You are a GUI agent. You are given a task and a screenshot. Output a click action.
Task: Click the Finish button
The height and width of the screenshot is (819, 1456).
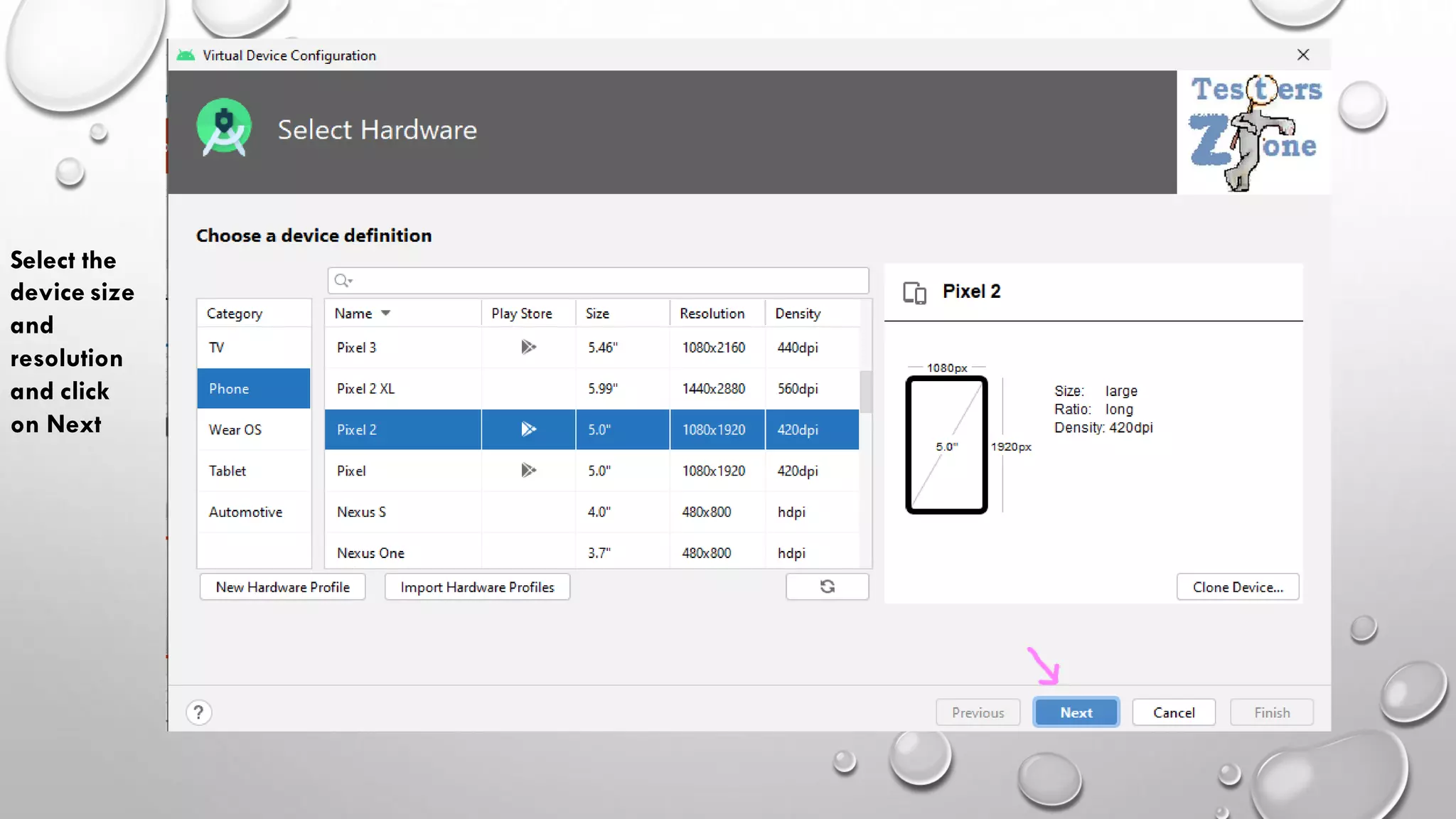1272,712
